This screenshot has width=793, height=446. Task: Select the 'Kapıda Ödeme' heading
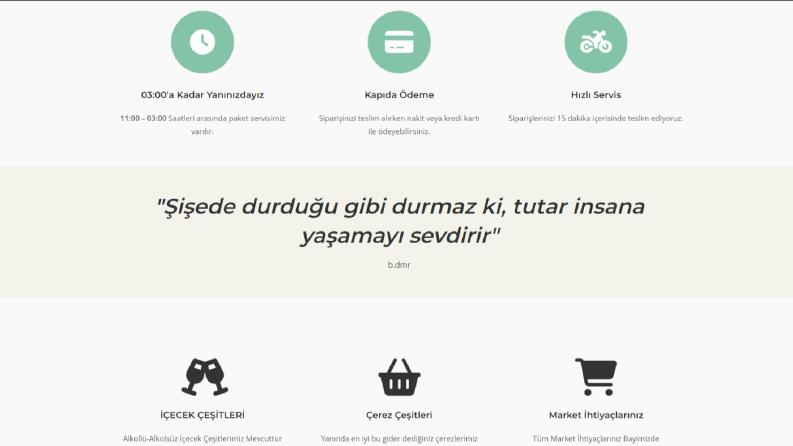pos(399,95)
